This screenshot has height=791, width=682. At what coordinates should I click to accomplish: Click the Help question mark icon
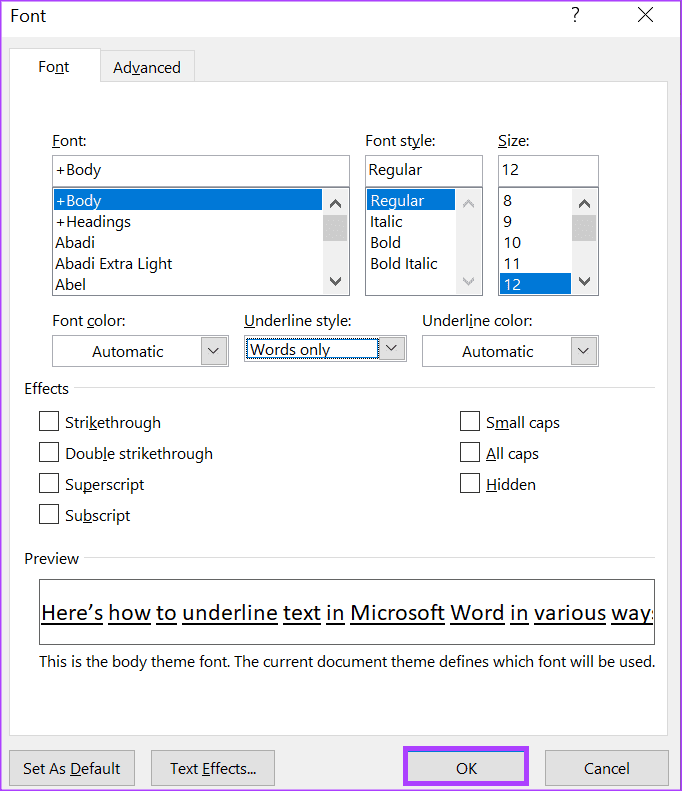click(x=575, y=15)
